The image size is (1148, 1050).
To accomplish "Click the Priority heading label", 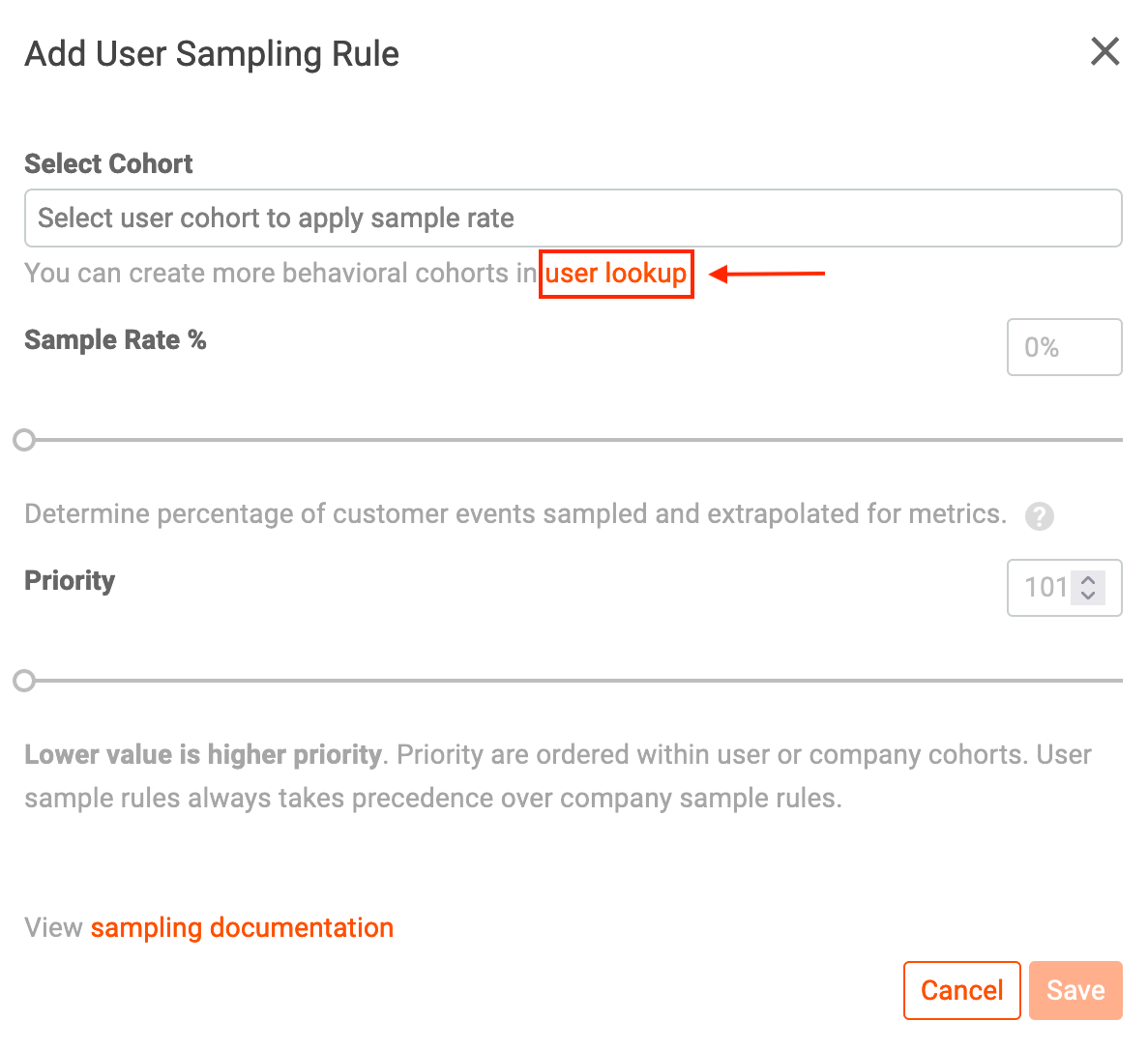I will 70,581.
